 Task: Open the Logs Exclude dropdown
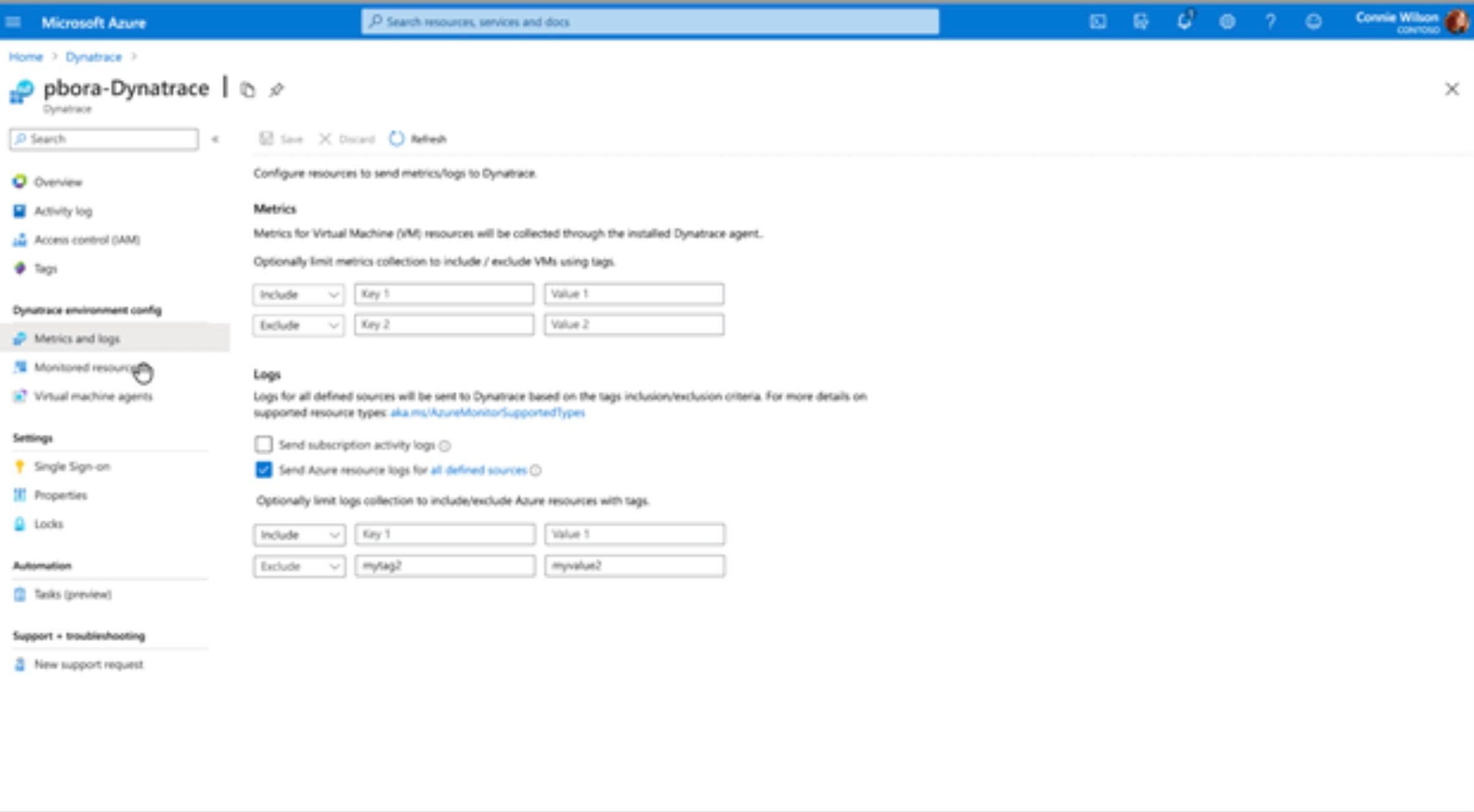pos(299,566)
